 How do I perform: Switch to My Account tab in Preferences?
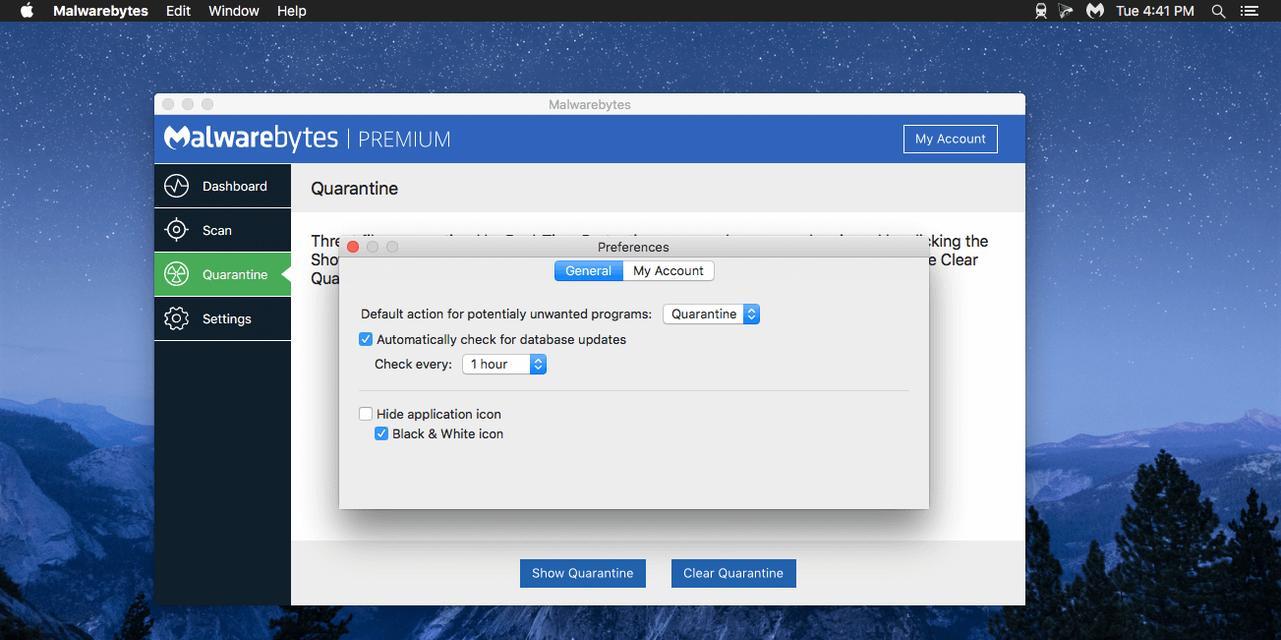(x=668, y=271)
